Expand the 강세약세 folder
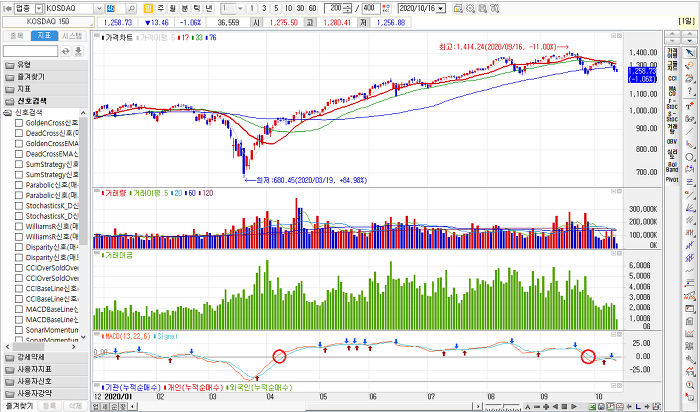Screen dimensions: 700x412 click(45, 358)
